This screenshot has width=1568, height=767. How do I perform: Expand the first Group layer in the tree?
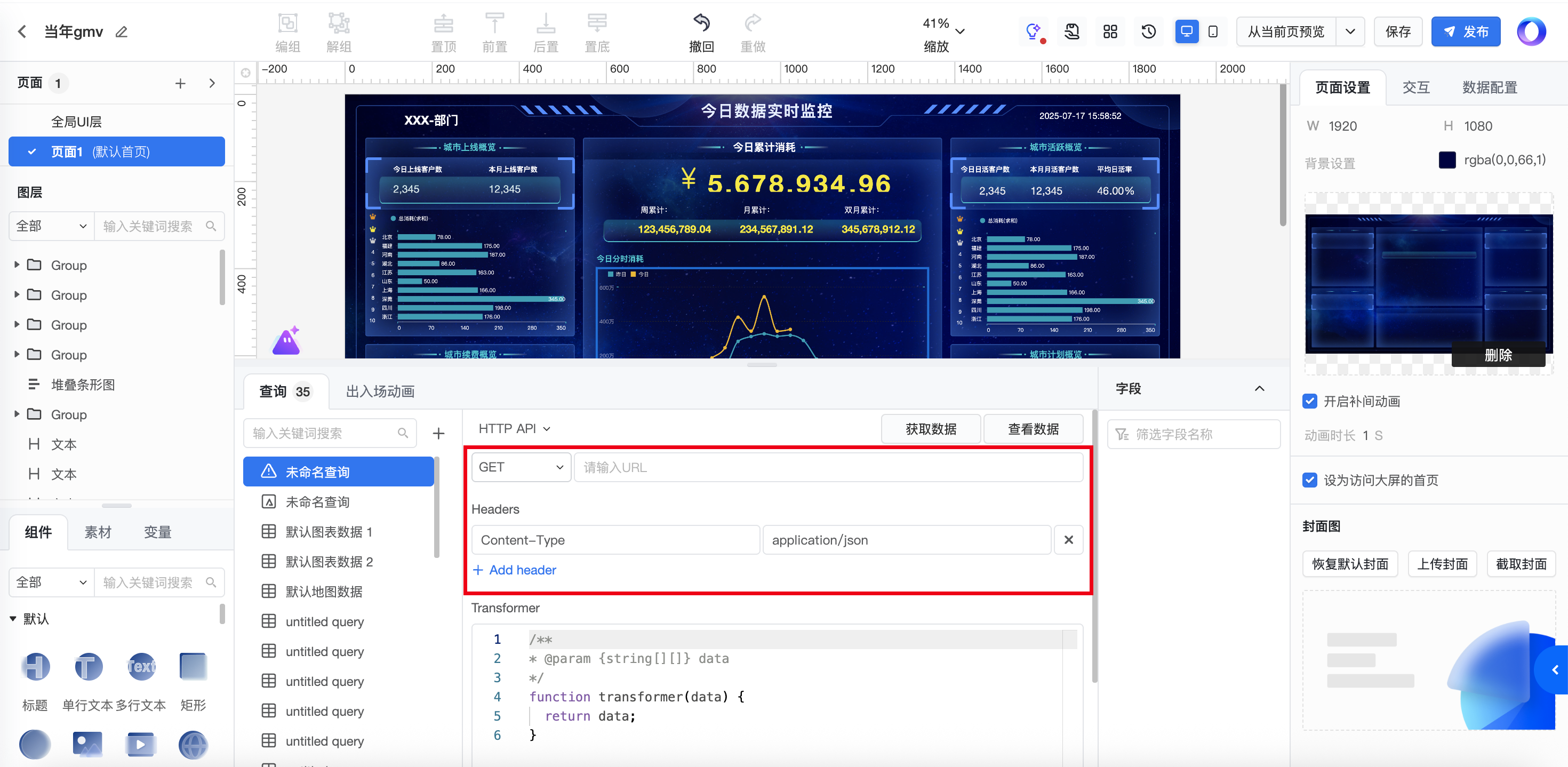(x=17, y=265)
